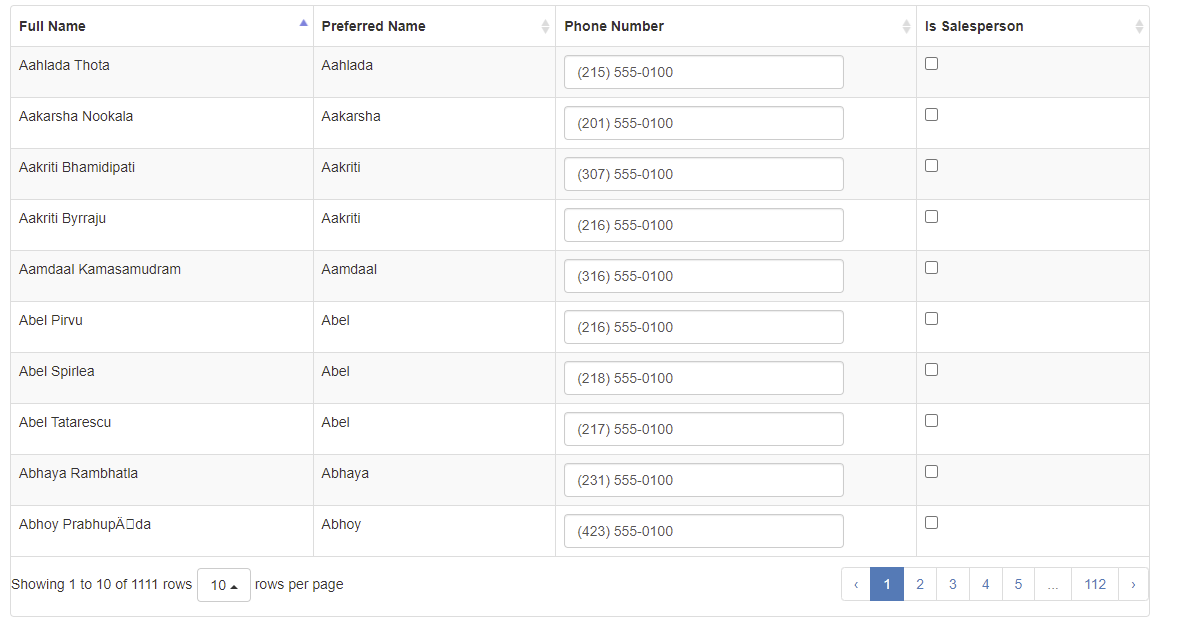
Task: Enable salesperson status for Abhaya Rambhatla
Action: click(931, 471)
